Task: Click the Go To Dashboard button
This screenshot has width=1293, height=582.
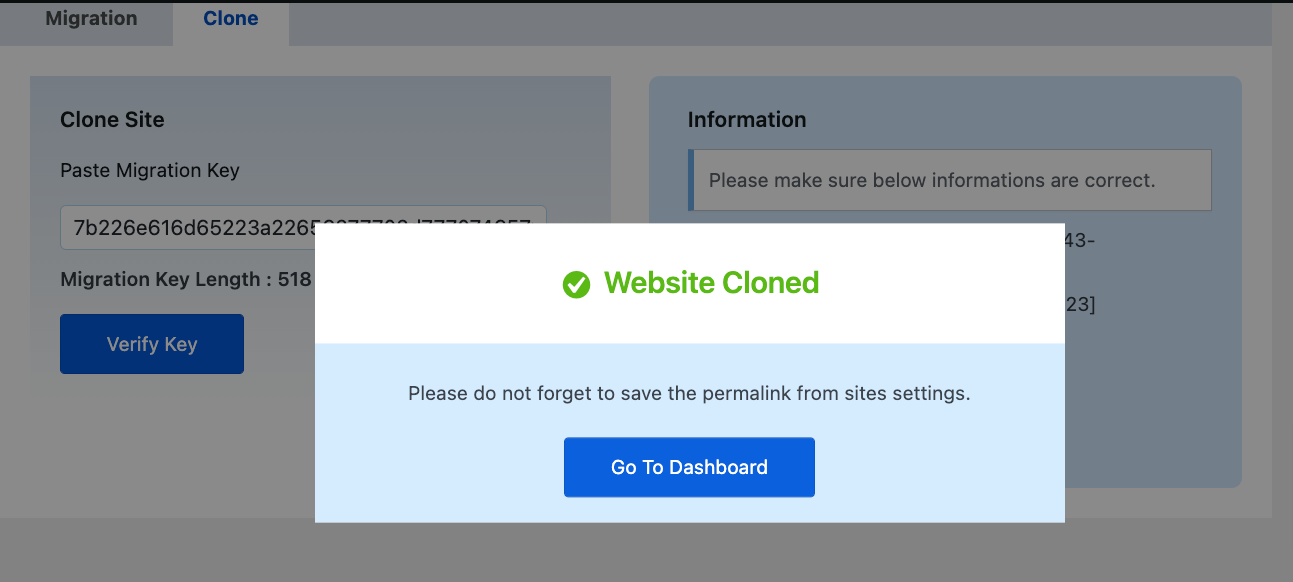Action: pyautogui.click(x=689, y=467)
